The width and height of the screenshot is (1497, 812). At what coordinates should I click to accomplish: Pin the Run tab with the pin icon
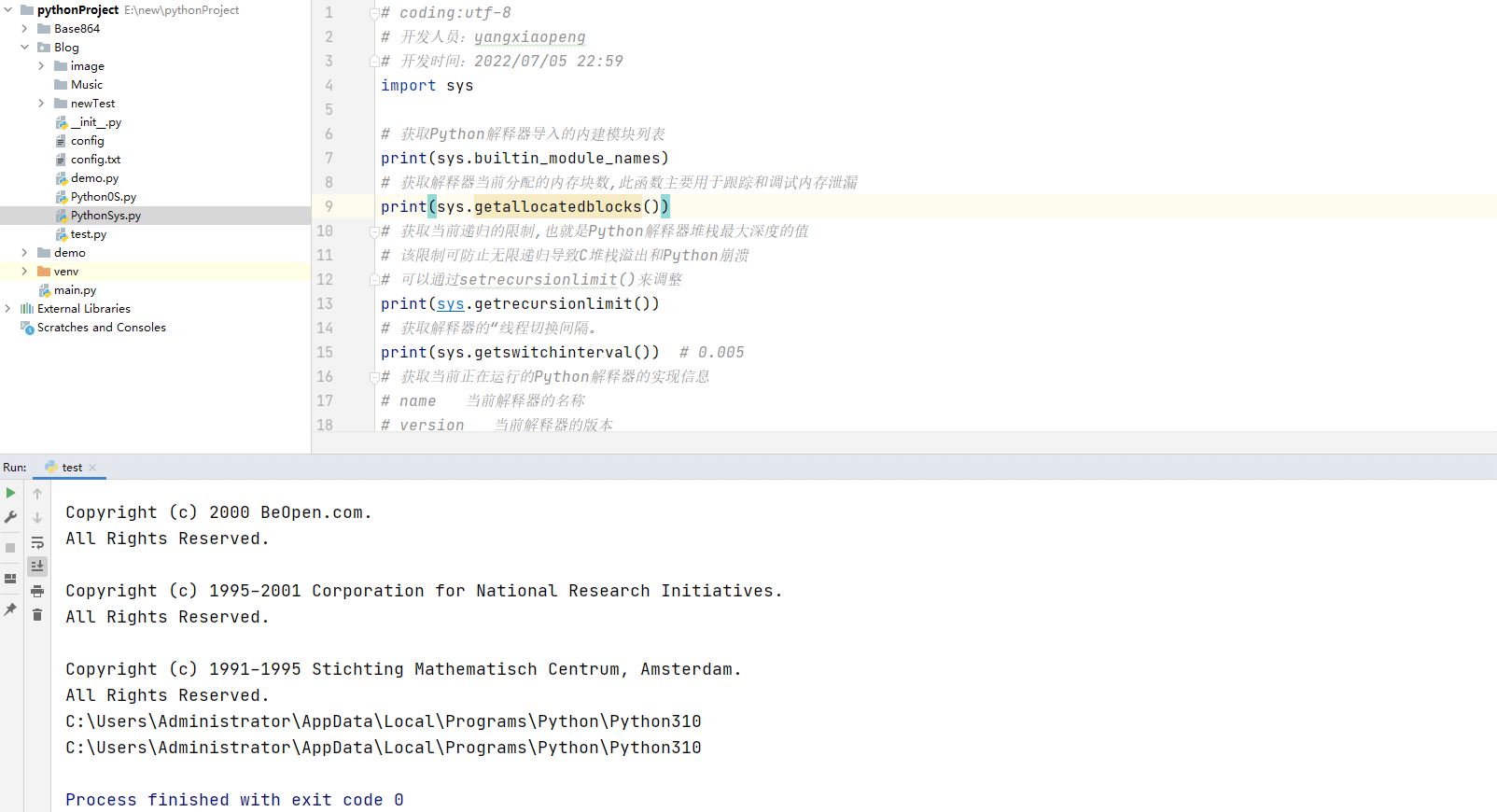[10, 609]
